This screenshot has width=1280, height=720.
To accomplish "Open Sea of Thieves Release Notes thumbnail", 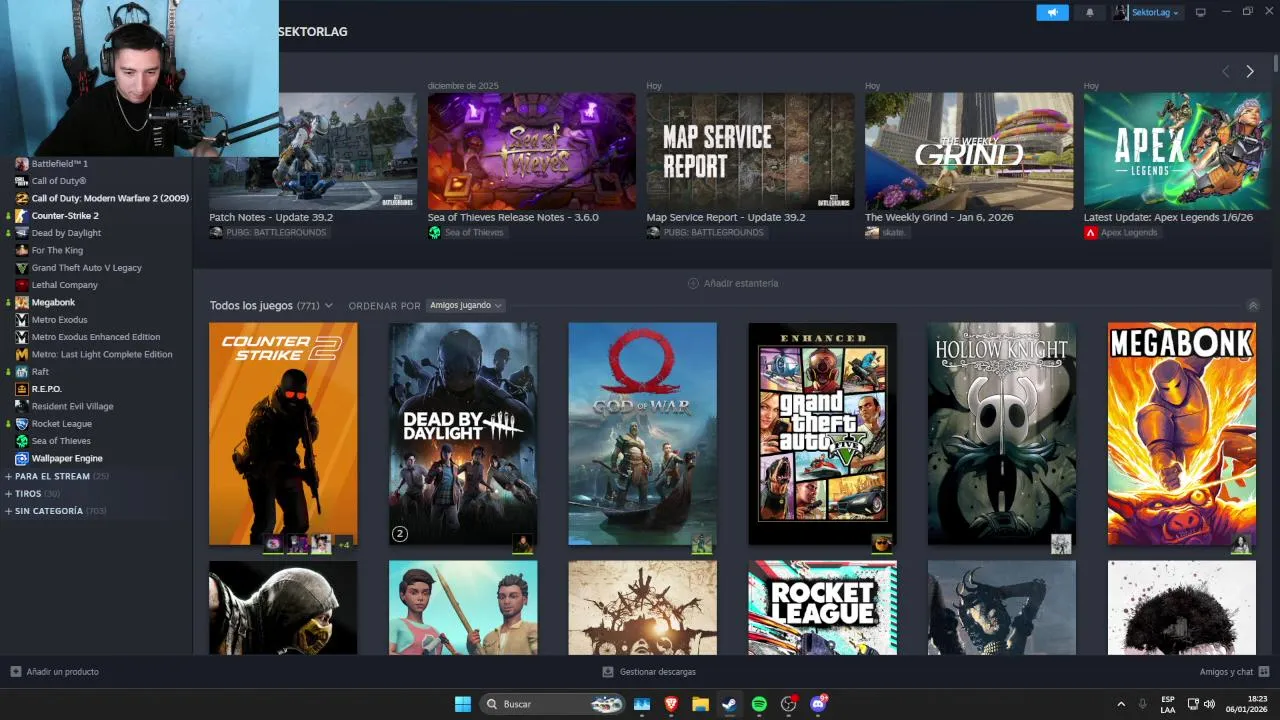I will (x=532, y=151).
